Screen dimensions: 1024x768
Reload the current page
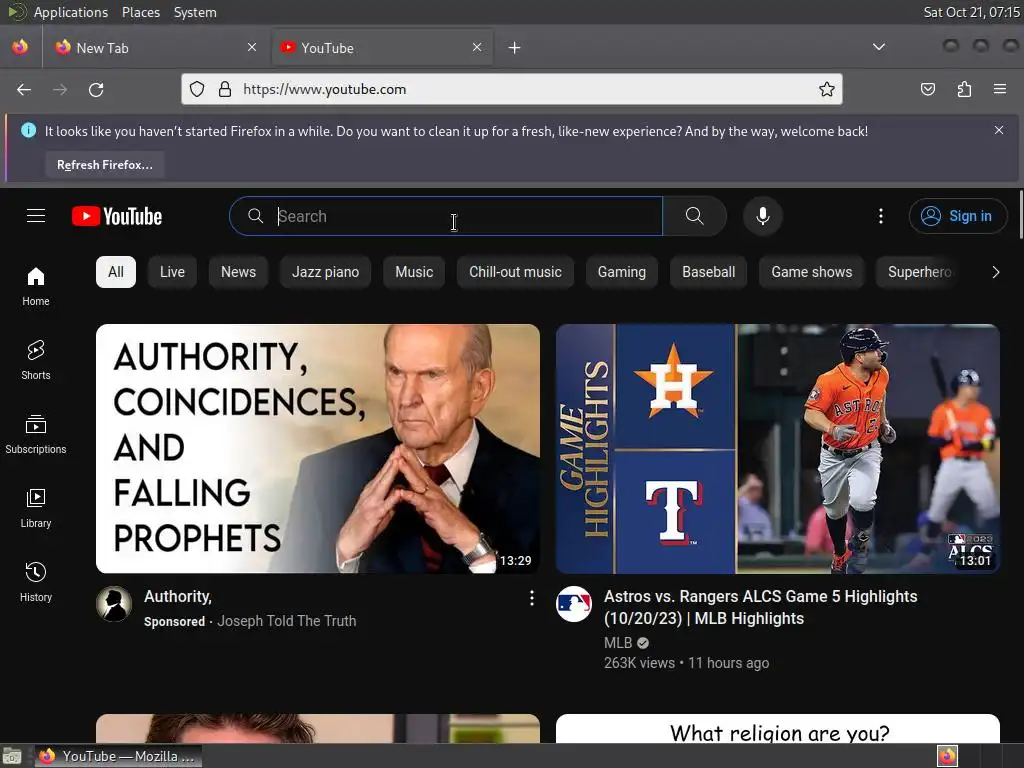tap(96, 89)
